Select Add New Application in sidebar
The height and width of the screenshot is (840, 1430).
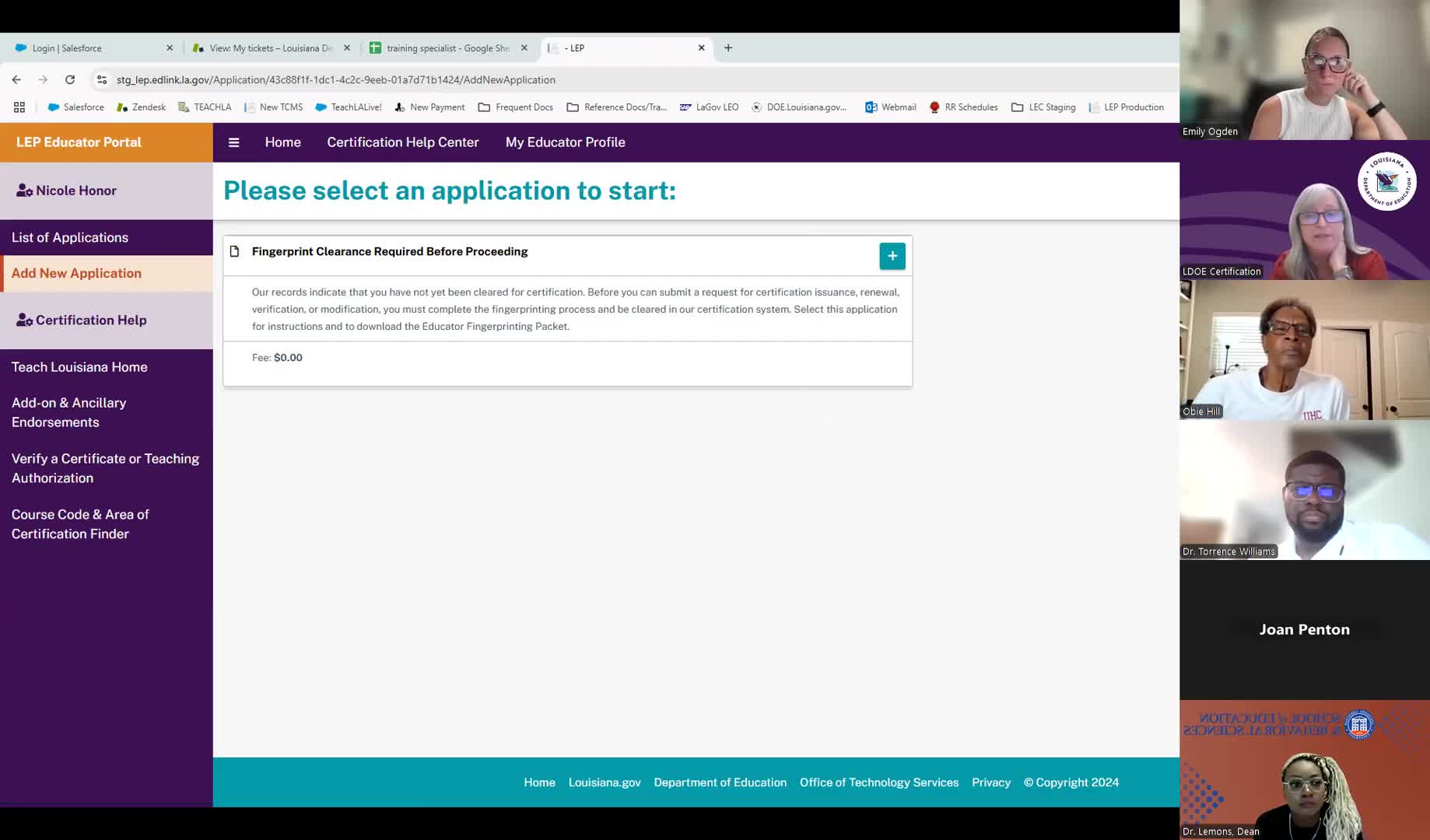click(107, 273)
